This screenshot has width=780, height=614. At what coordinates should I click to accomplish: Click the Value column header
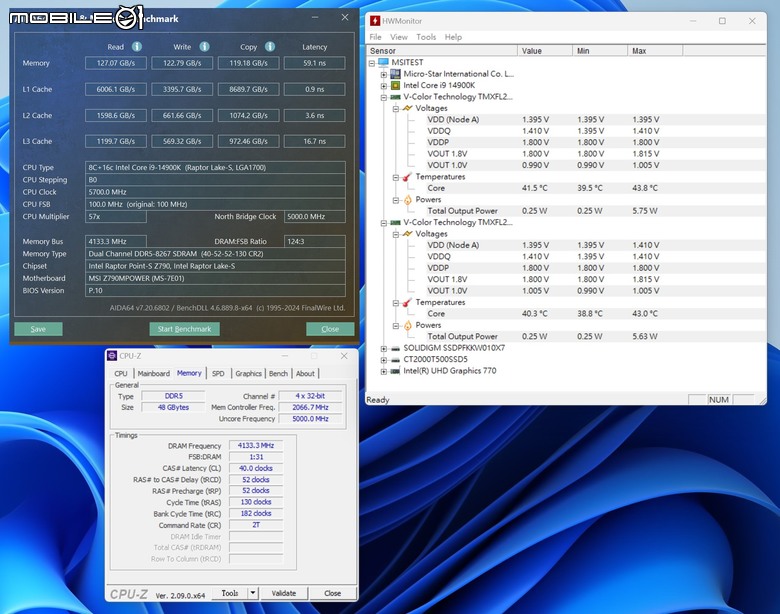545,51
